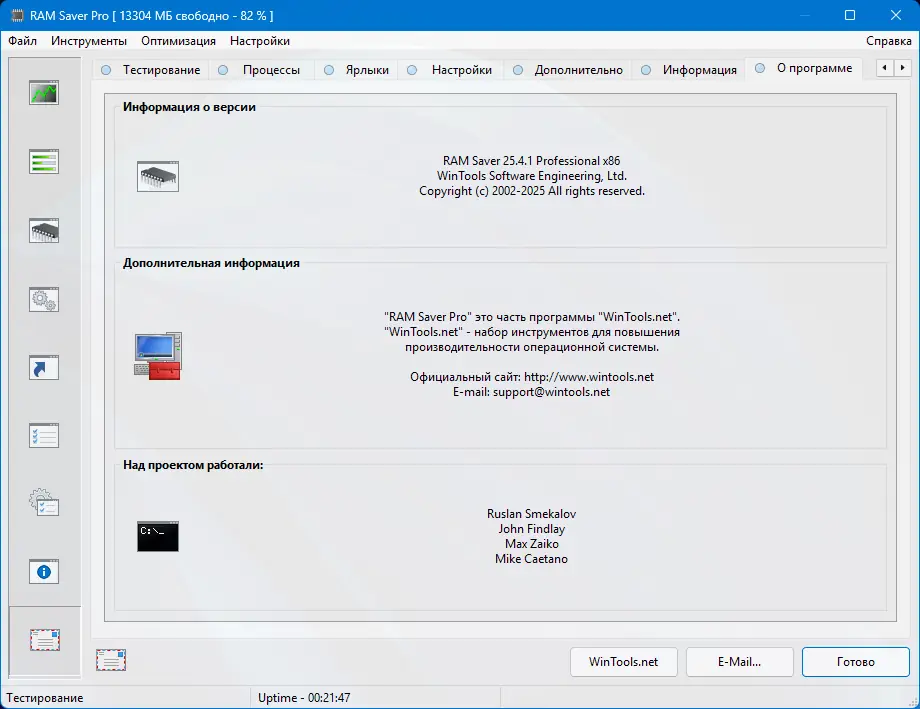Click the command prompt console icon
This screenshot has height=709, width=920.
coord(158,536)
